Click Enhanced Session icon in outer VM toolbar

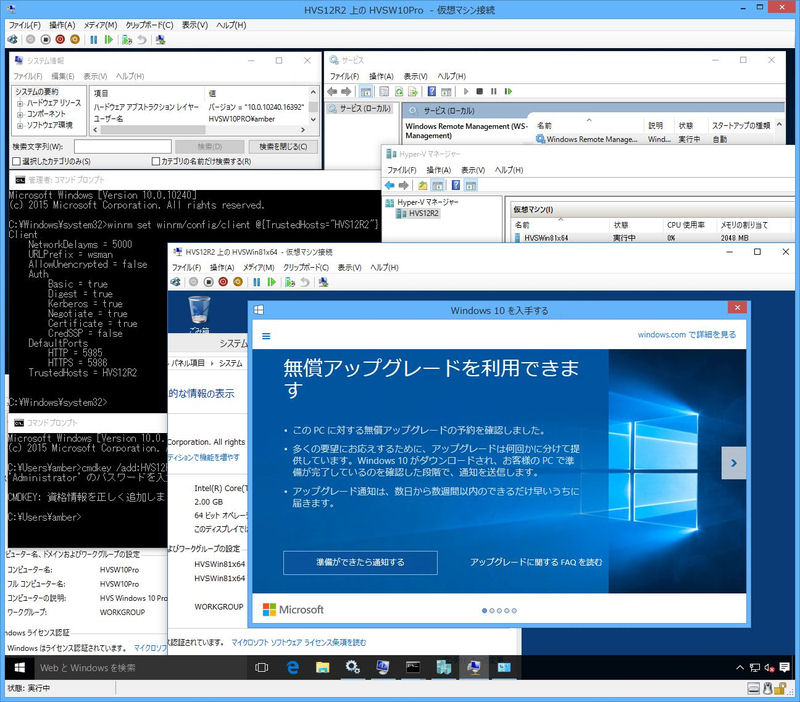tap(160, 40)
